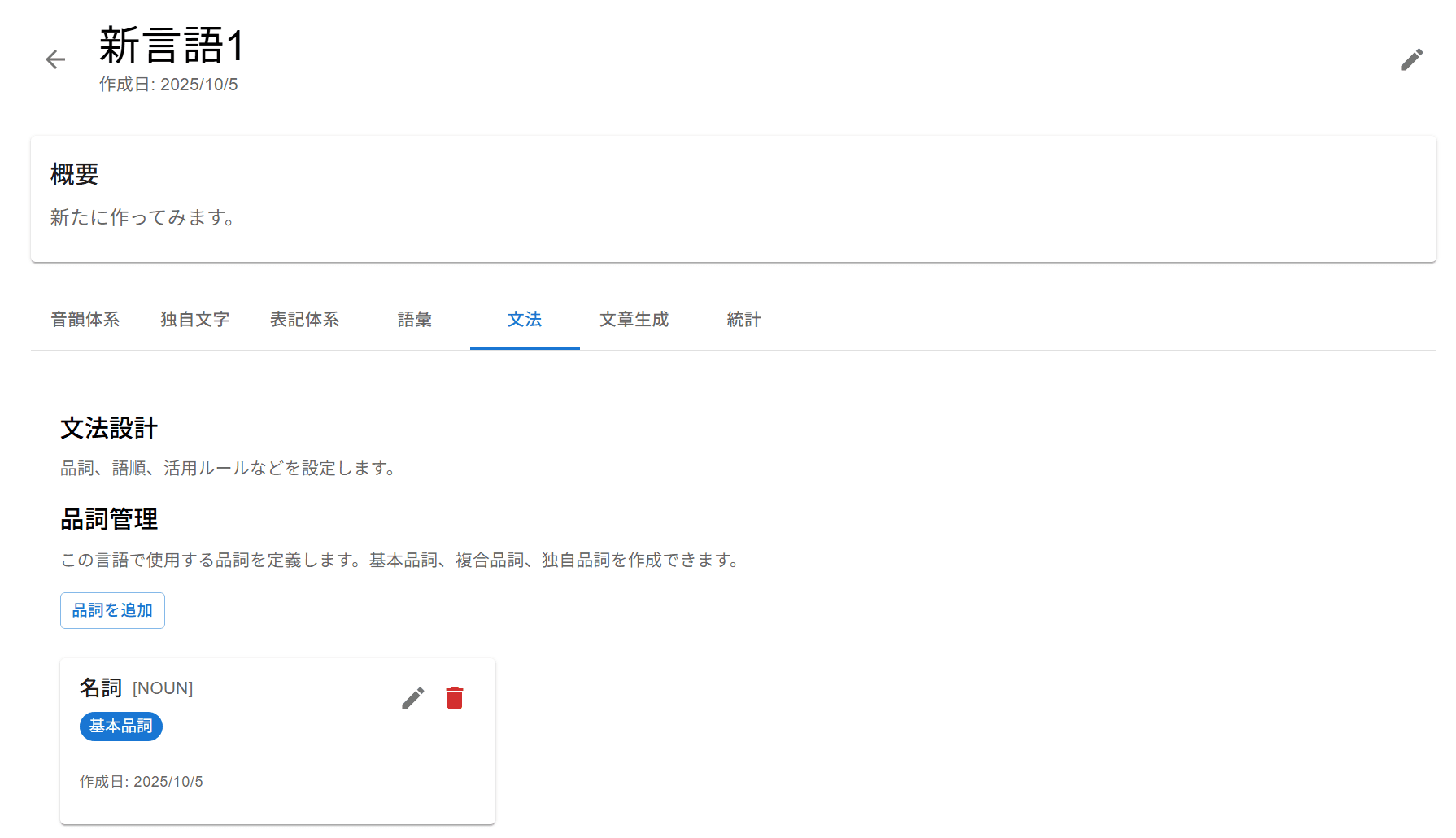Click the pencil icon to edit 新言語1
1456x838 pixels.
click(x=1411, y=59)
